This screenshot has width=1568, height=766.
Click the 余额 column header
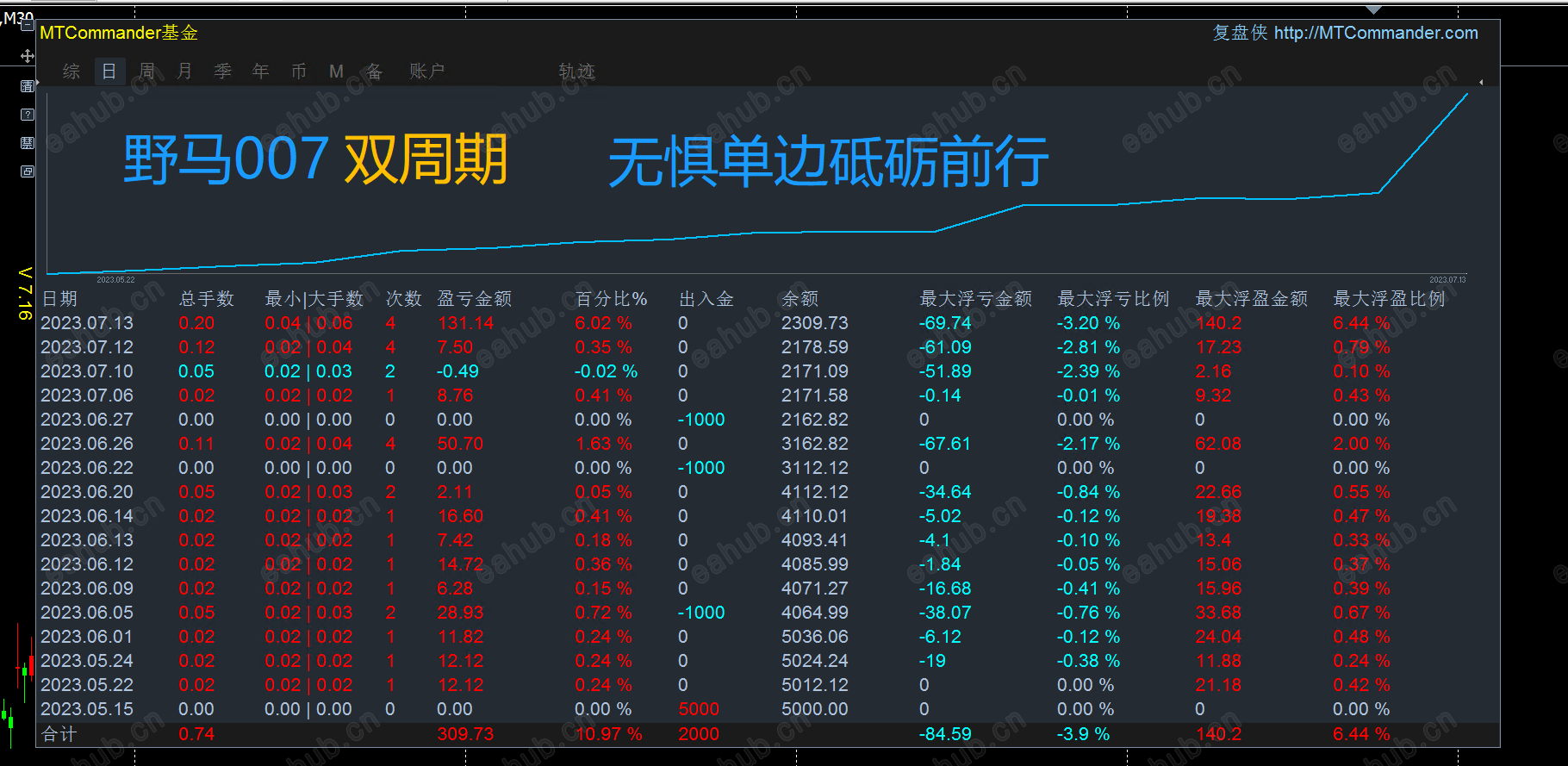click(800, 299)
